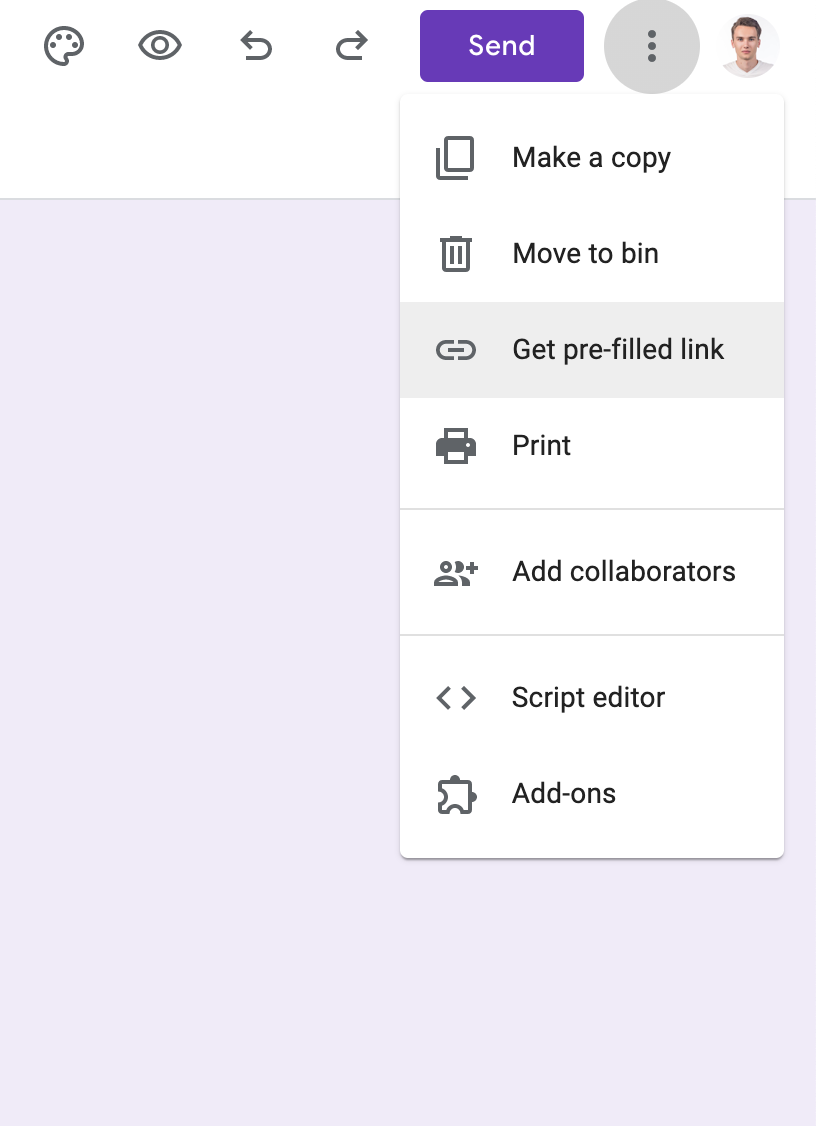816x1126 pixels.
Task: Undo the last change with the arrow icon
Action: tap(256, 46)
